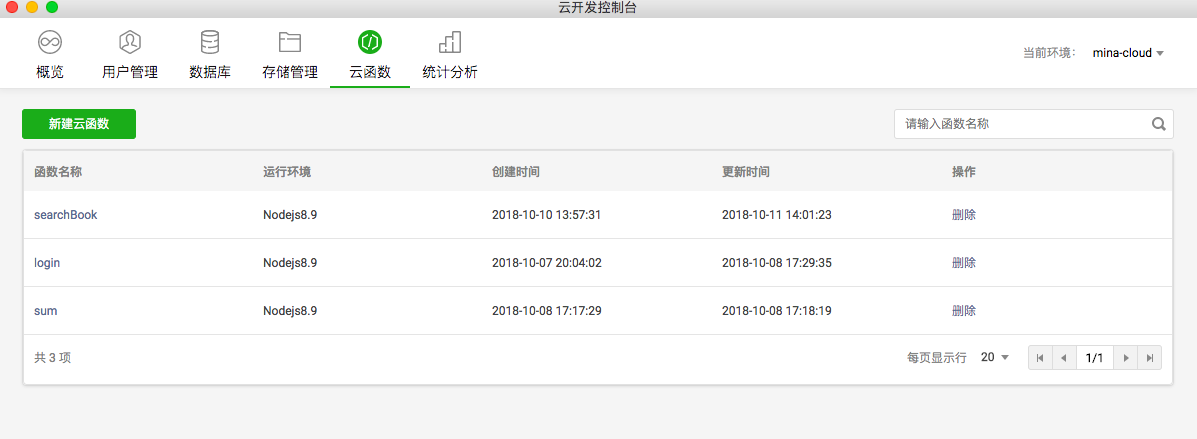Image resolution: width=1197 pixels, height=439 pixels.
Task: Go to the next page arrow
Action: [1126, 358]
